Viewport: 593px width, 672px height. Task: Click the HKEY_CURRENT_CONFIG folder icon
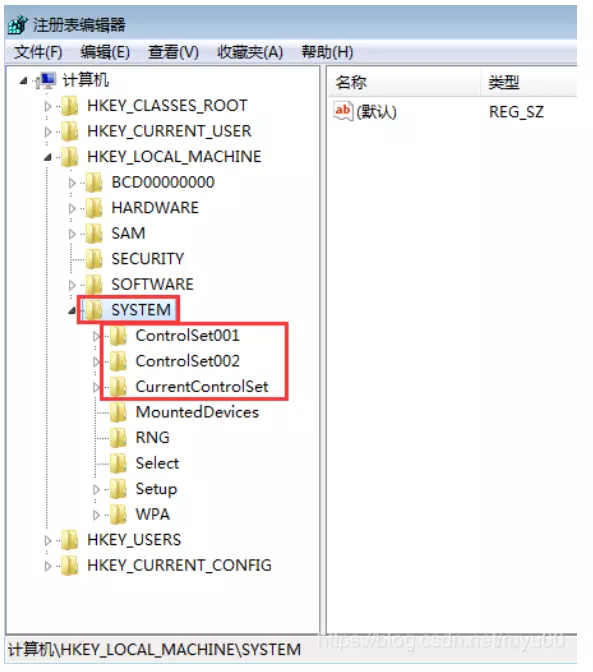point(70,566)
